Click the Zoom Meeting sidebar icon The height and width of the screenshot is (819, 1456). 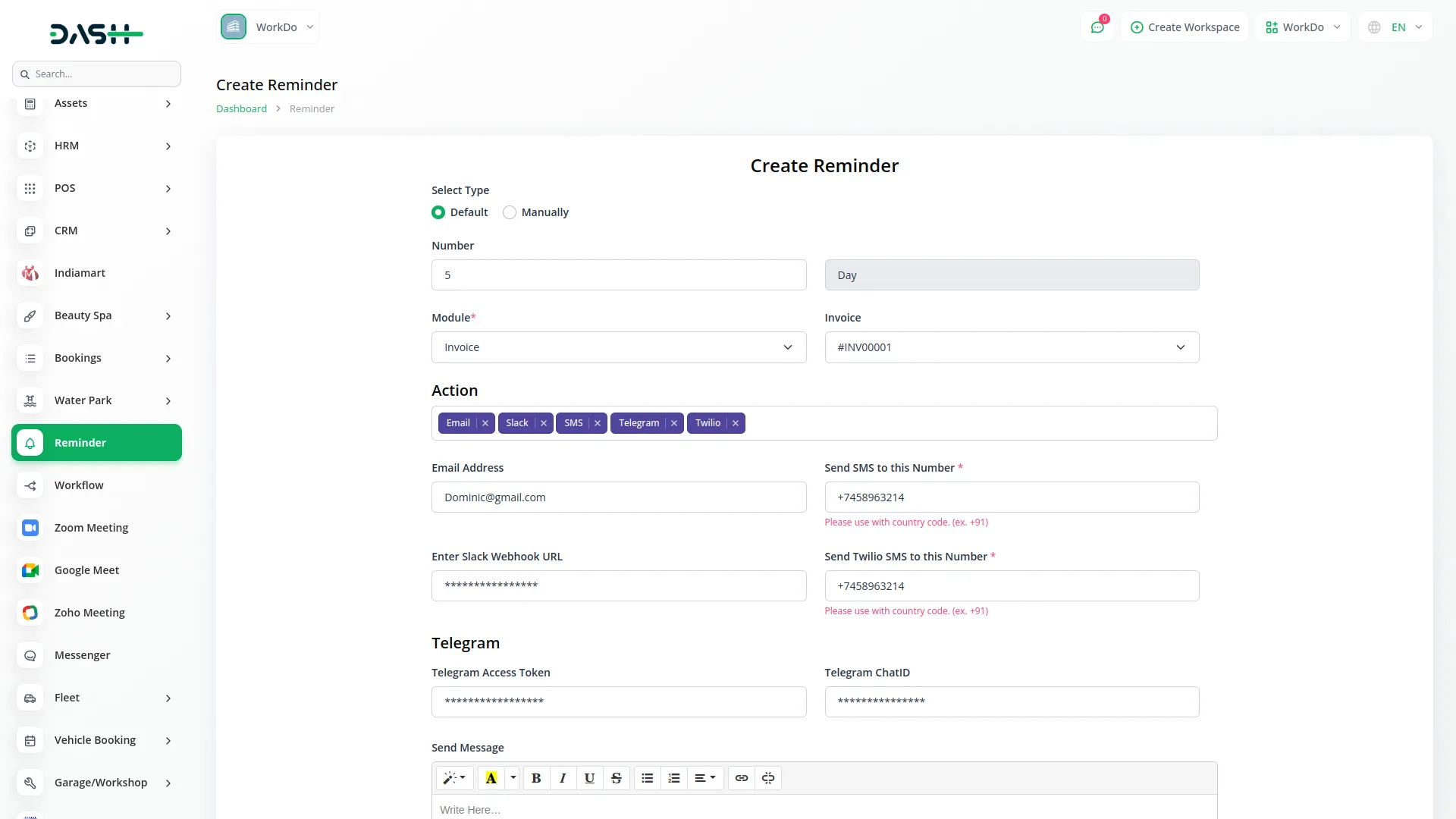tap(30, 528)
